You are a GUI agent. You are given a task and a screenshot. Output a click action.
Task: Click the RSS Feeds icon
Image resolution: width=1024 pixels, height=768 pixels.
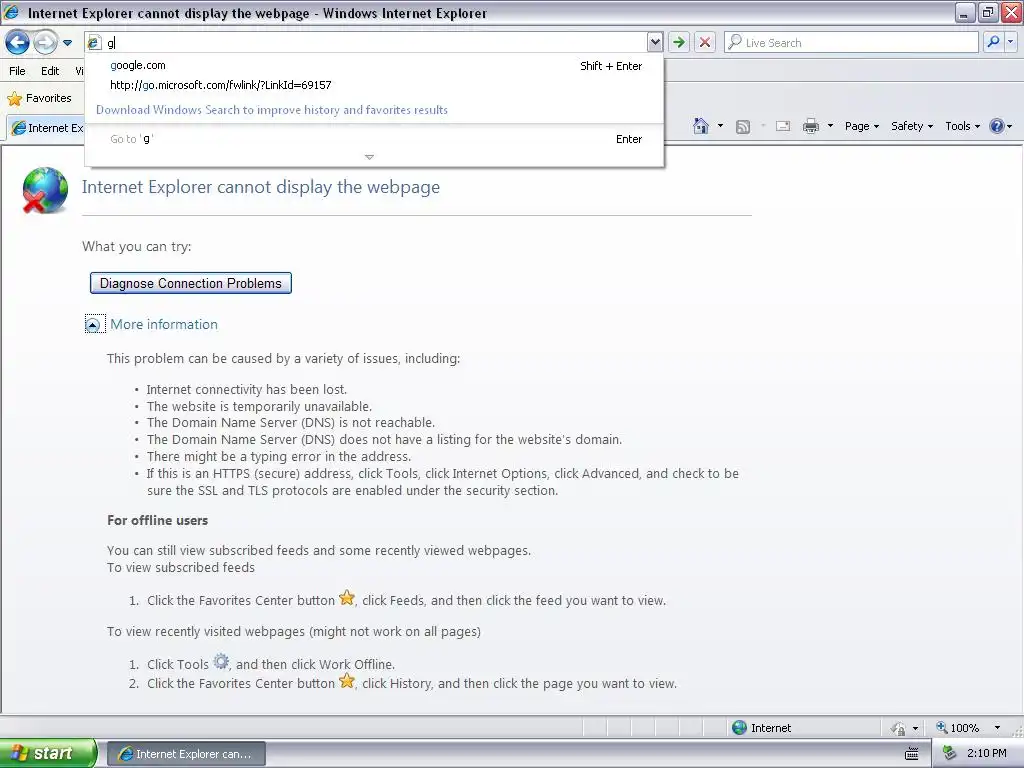point(743,127)
